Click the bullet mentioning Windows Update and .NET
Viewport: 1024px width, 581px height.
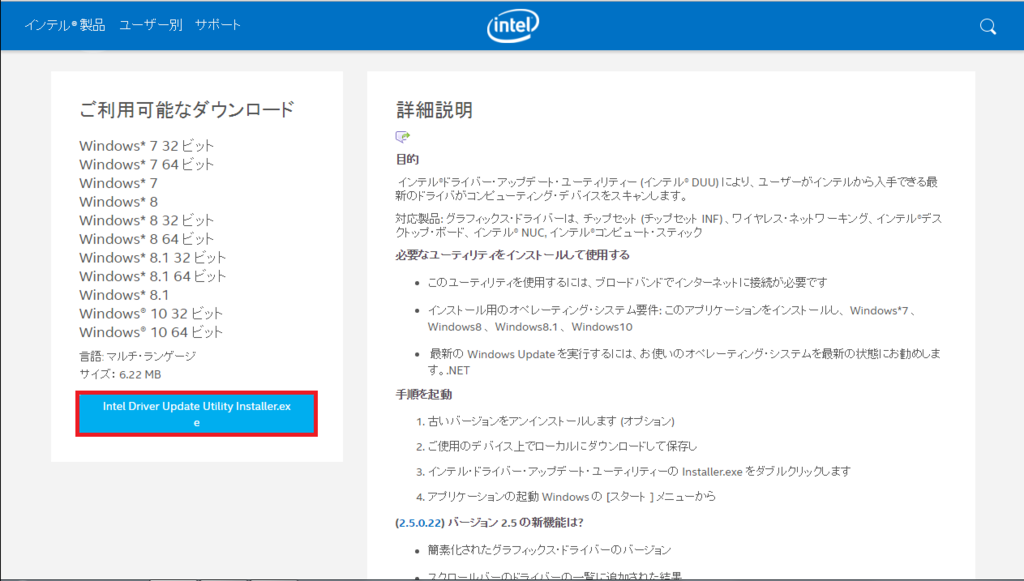click(x=684, y=362)
